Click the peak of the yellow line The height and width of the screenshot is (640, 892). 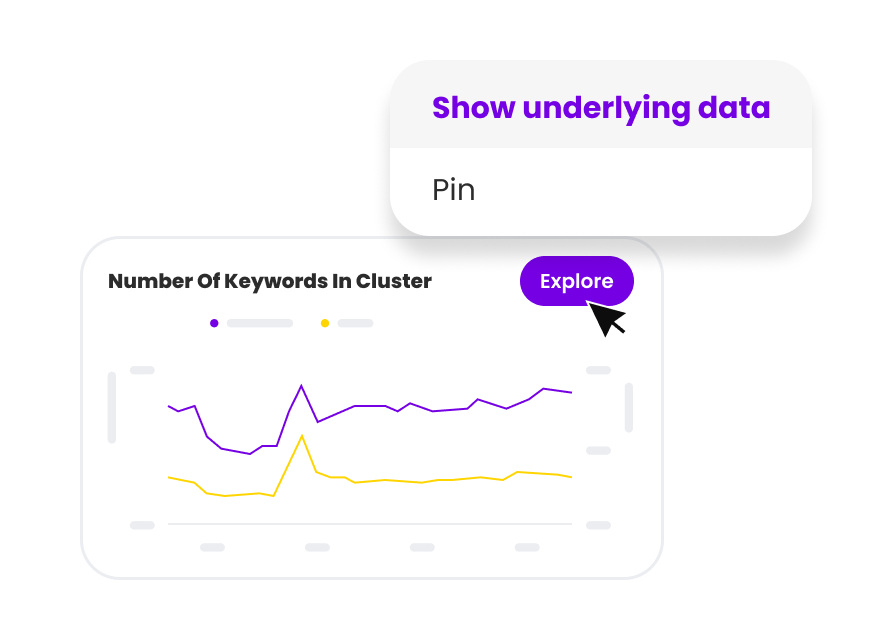301,436
